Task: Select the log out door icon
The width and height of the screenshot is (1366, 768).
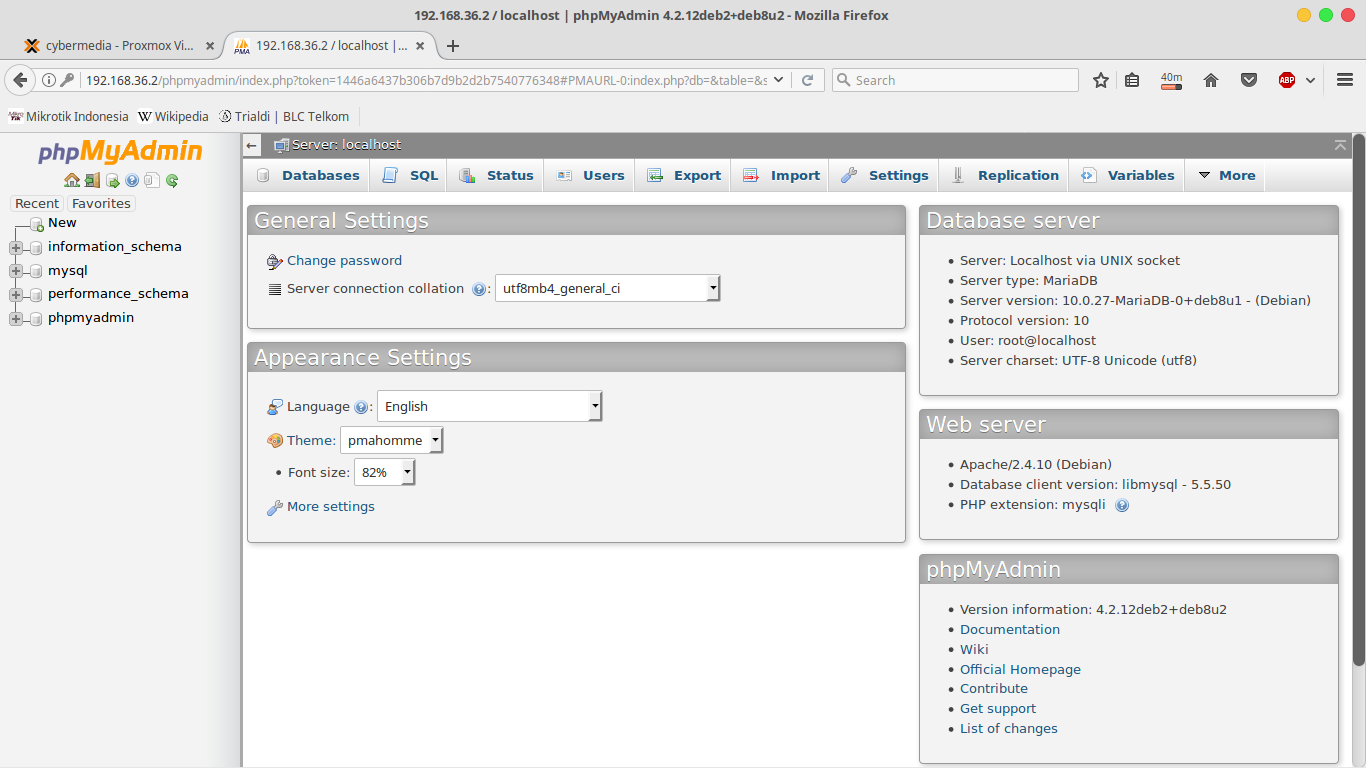Action: [x=92, y=182]
